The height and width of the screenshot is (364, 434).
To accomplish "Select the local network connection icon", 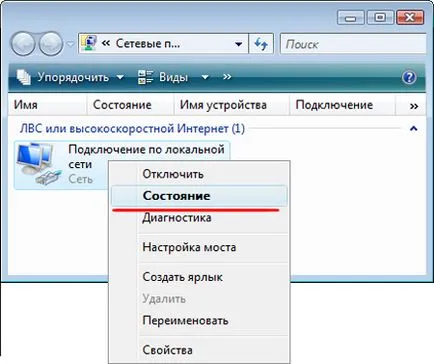I will (x=39, y=163).
